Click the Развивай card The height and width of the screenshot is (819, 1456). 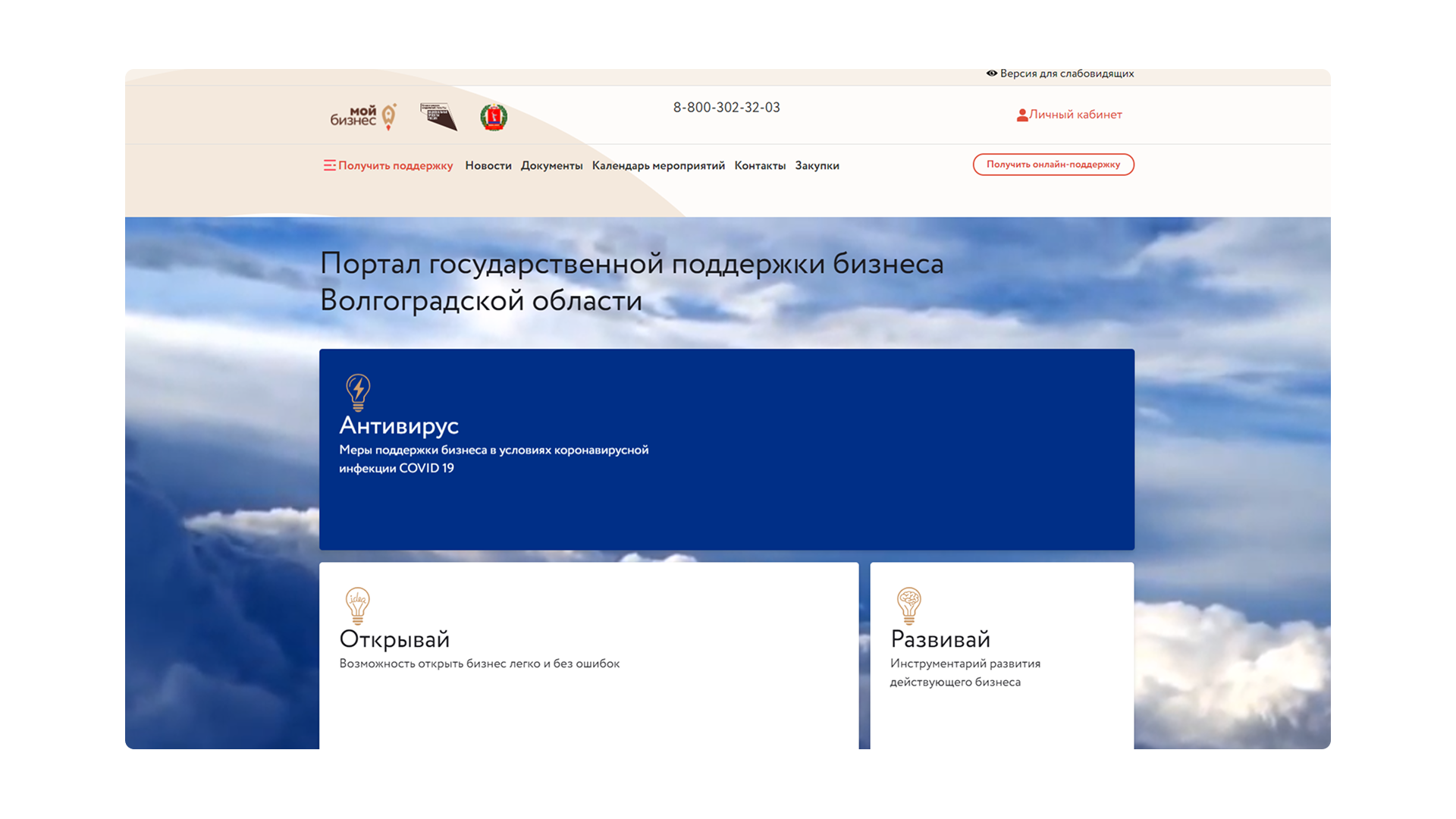(x=1001, y=652)
